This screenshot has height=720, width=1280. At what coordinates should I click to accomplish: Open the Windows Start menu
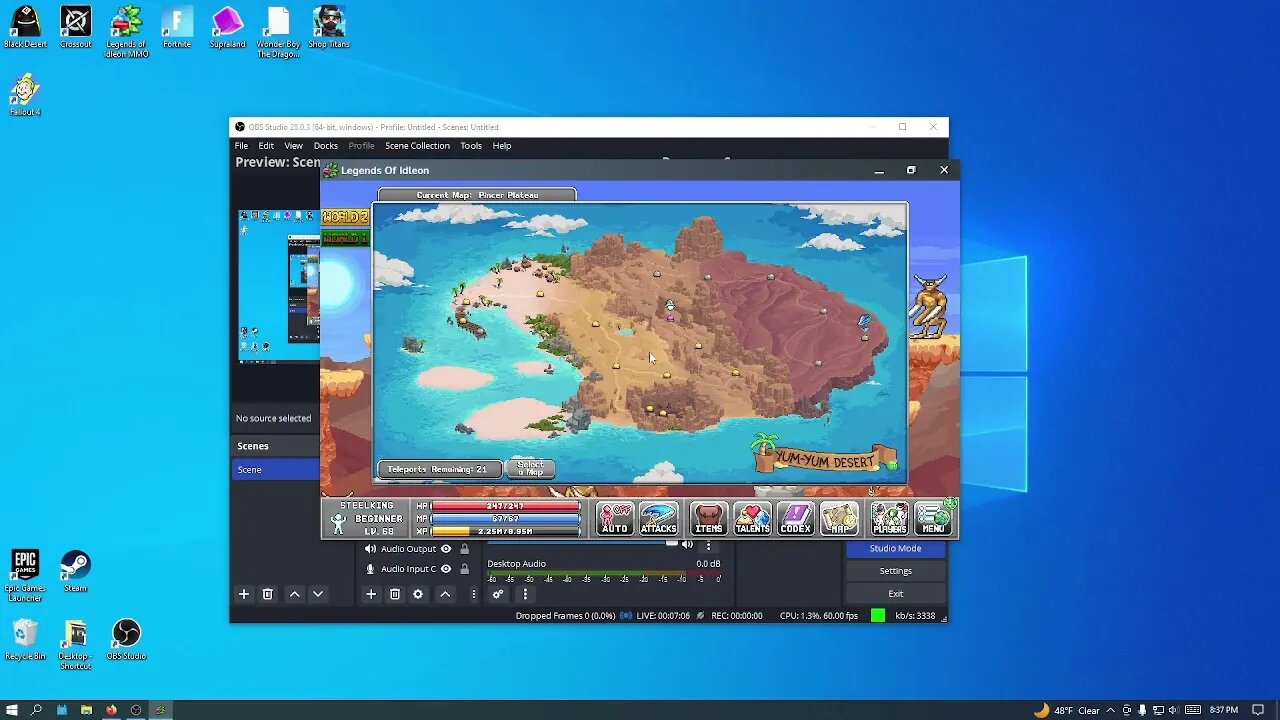(12, 710)
